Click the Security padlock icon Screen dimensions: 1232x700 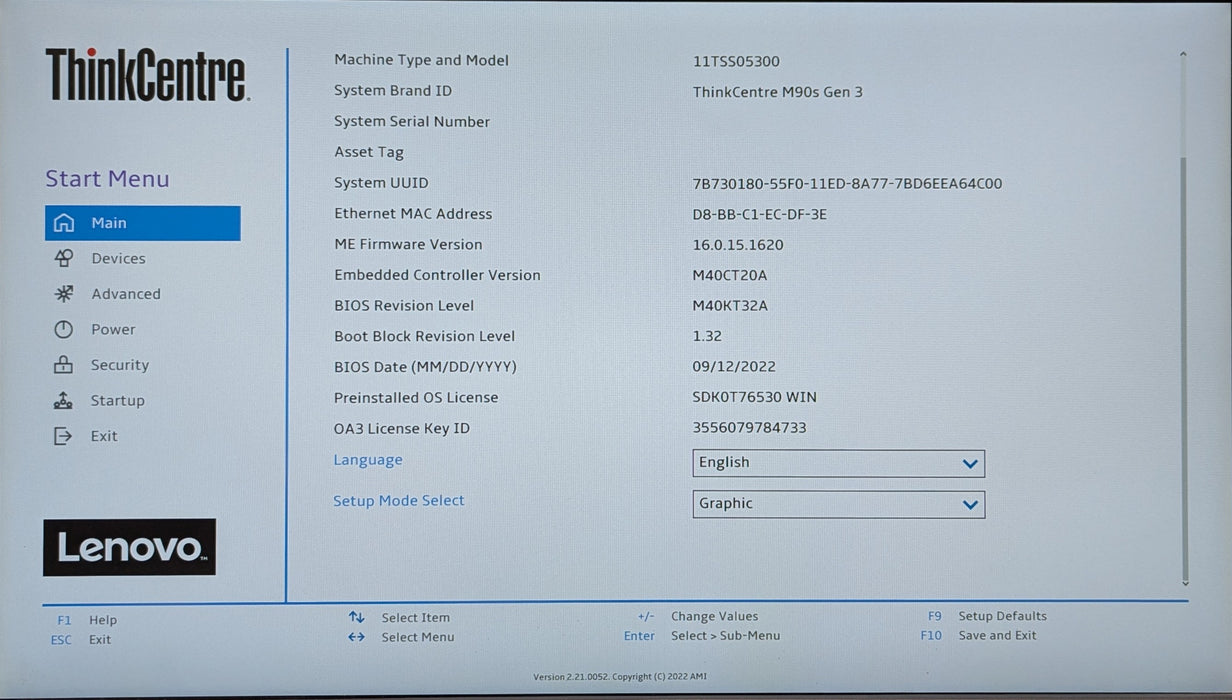click(64, 365)
